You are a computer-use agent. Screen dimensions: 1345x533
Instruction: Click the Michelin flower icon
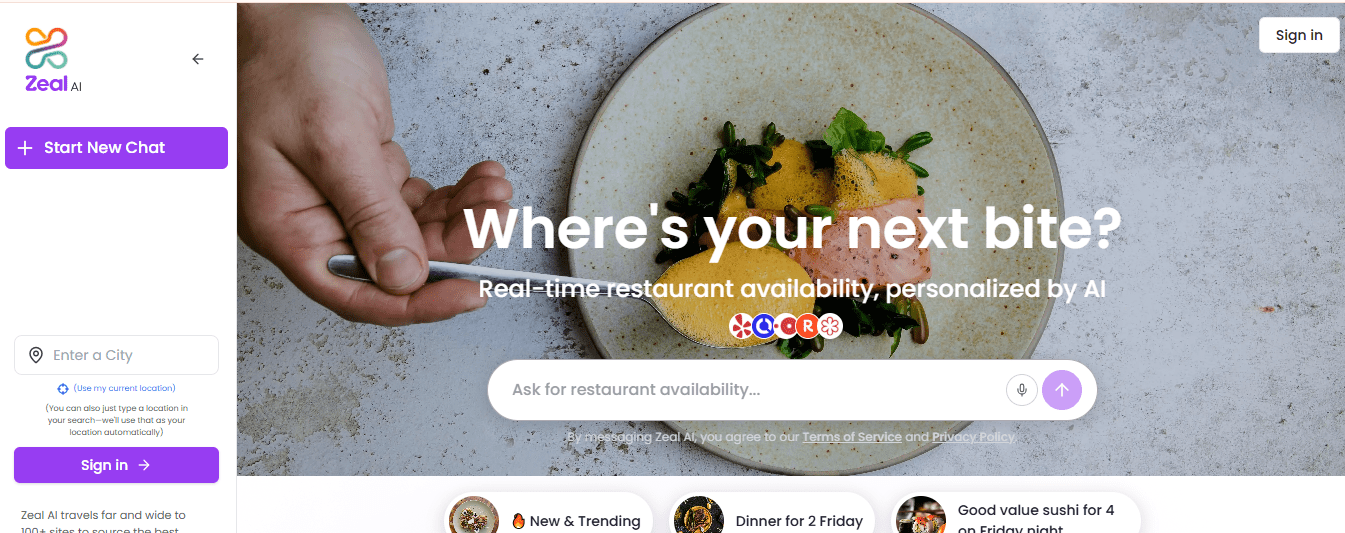point(830,326)
